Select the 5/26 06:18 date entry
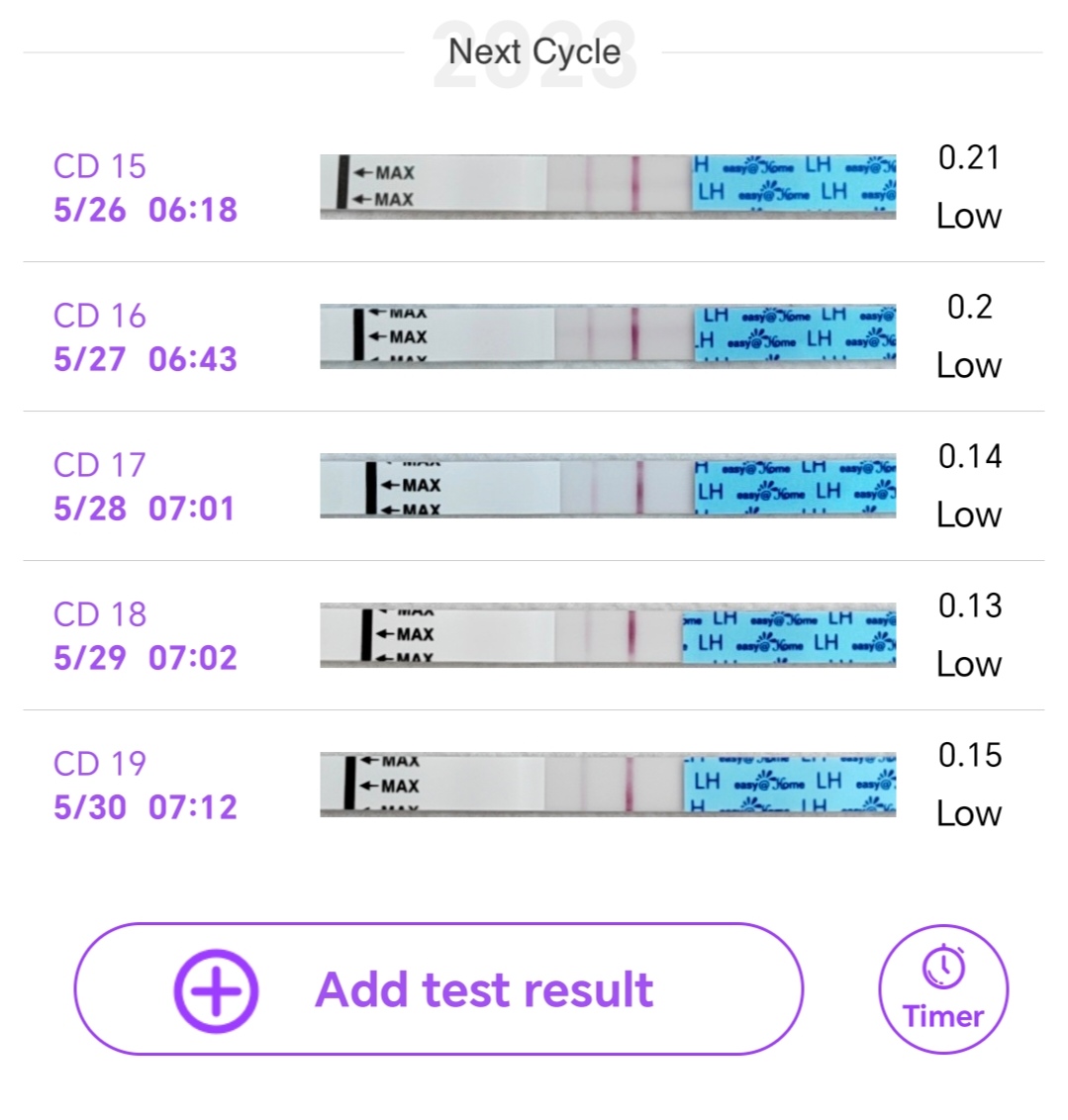The height and width of the screenshot is (1120, 1068). [x=146, y=210]
